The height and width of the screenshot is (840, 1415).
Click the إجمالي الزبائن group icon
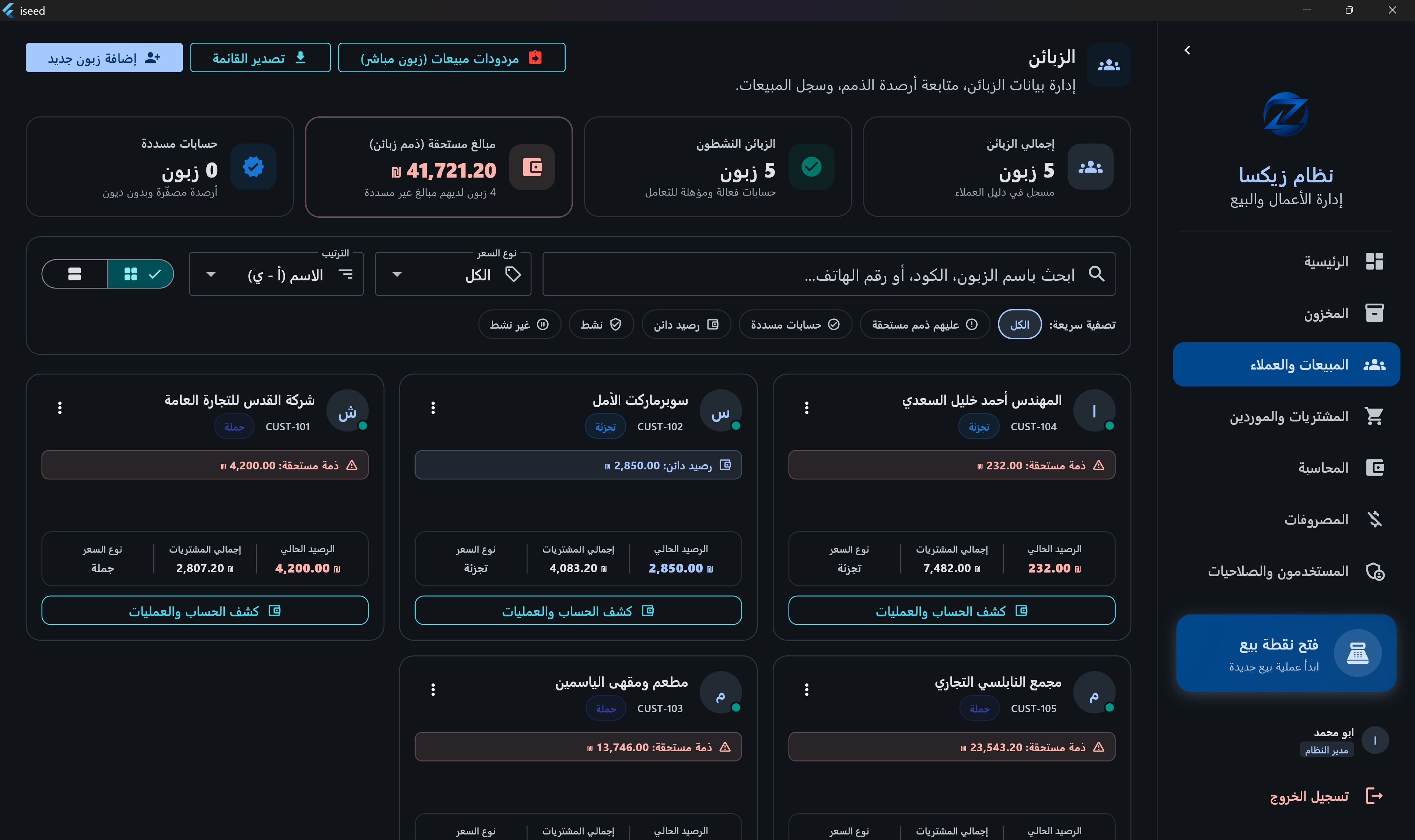[x=1090, y=167]
